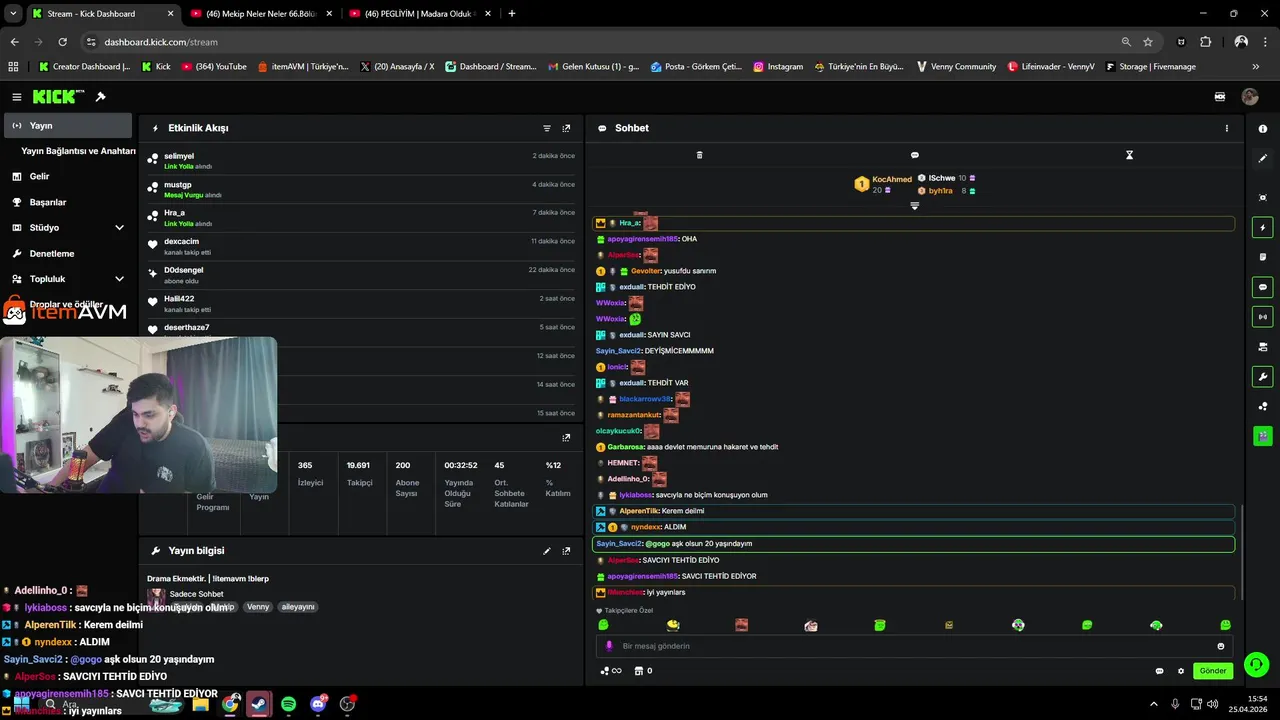Viewport: 1280px width, 720px height.
Task: Pop out the stream statistics panel
Action: point(566,437)
